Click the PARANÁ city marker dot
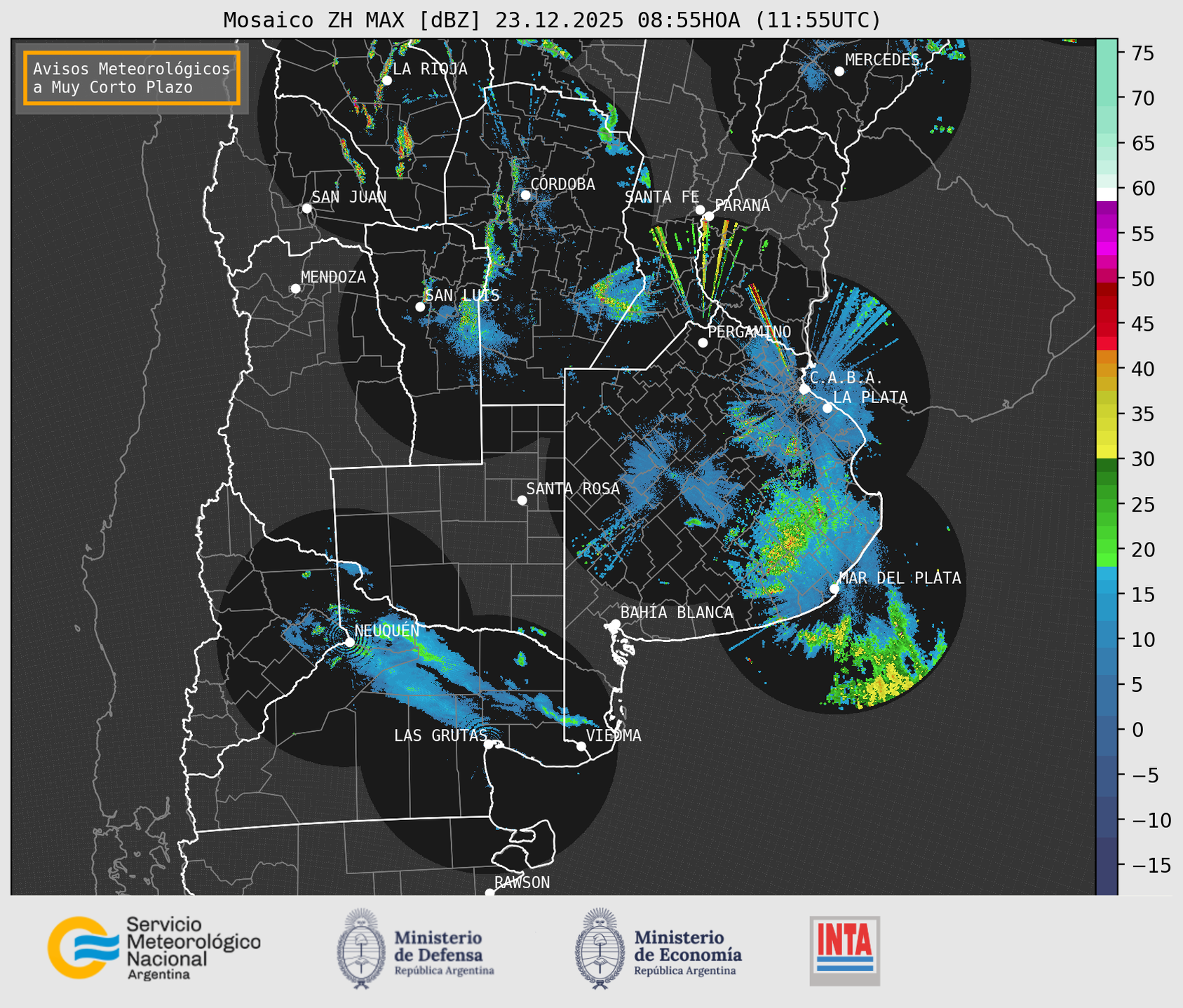The height and width of the screenshot is (1008, 1183). tap(709, 216)
